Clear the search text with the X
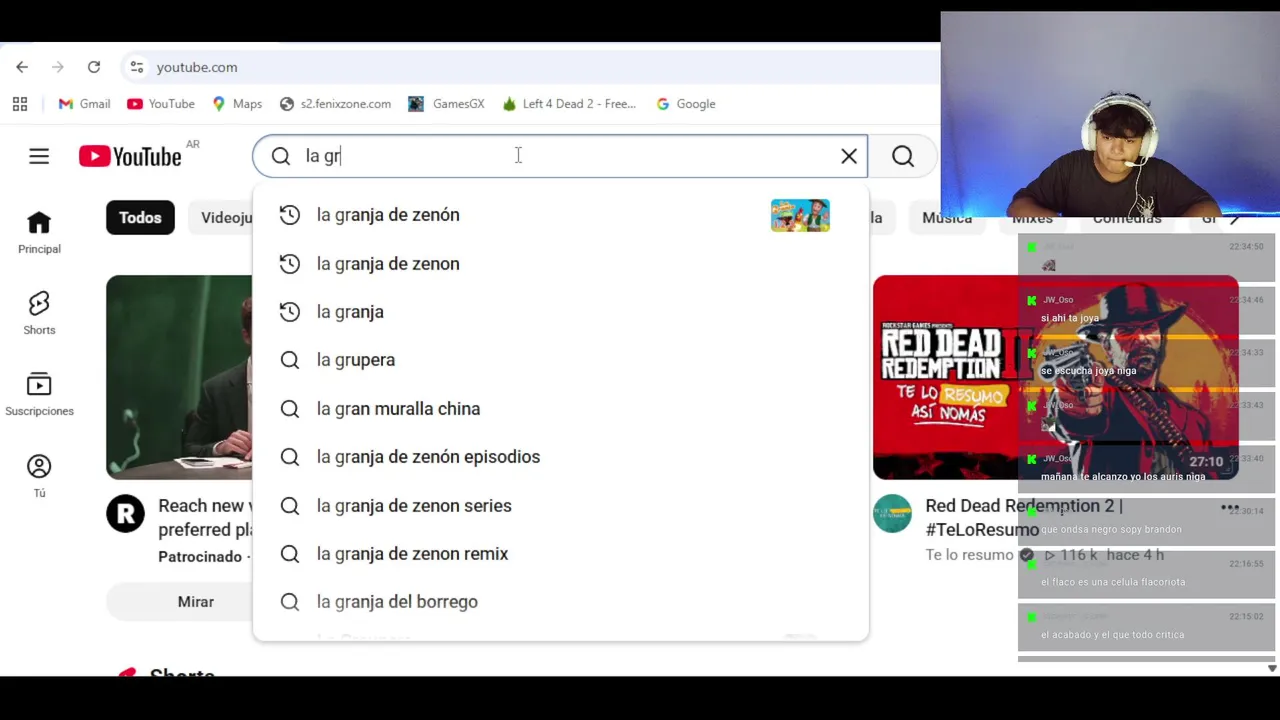This screenshot has height=720, width=1280. tap(849, 156)
